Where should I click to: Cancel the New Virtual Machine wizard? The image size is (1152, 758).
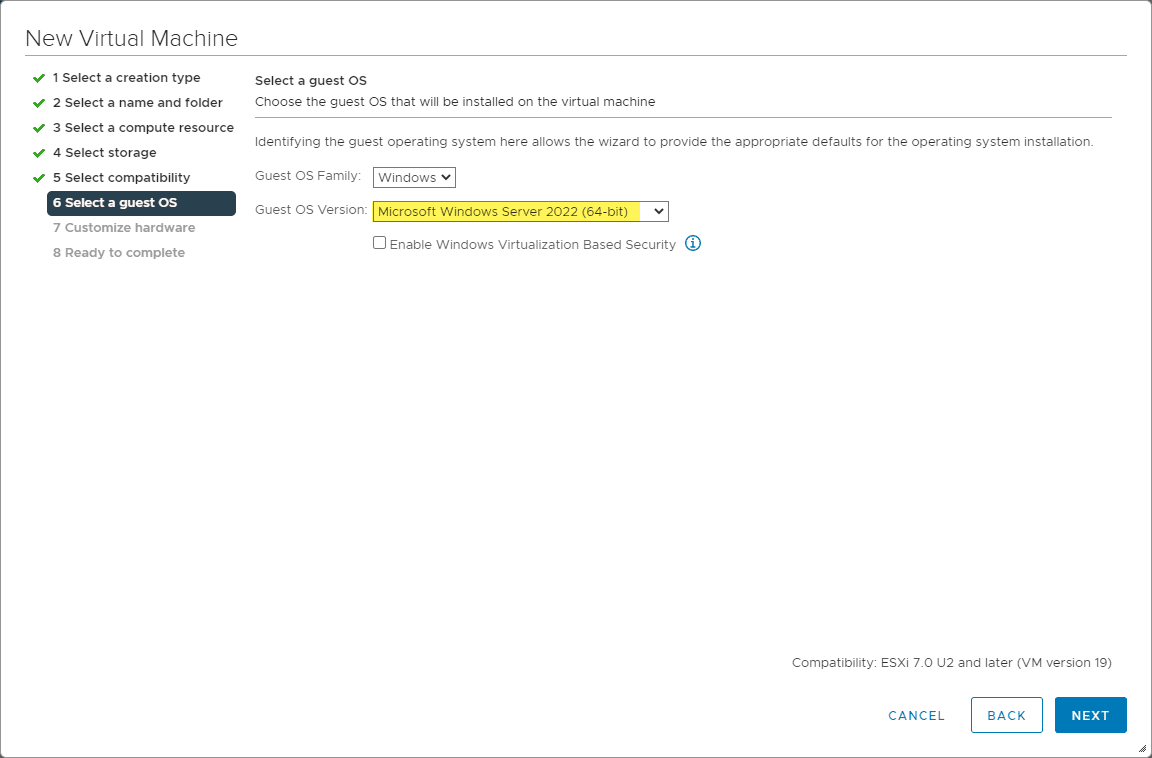pyautogui.click(x=915, y=715)
